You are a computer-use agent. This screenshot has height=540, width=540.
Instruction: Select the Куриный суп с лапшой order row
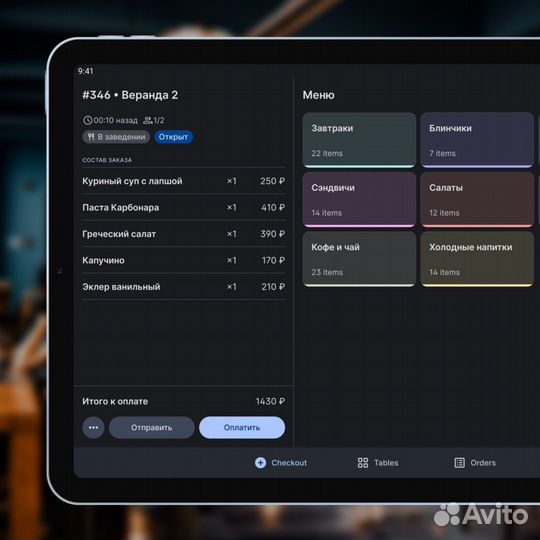[184, 181]
